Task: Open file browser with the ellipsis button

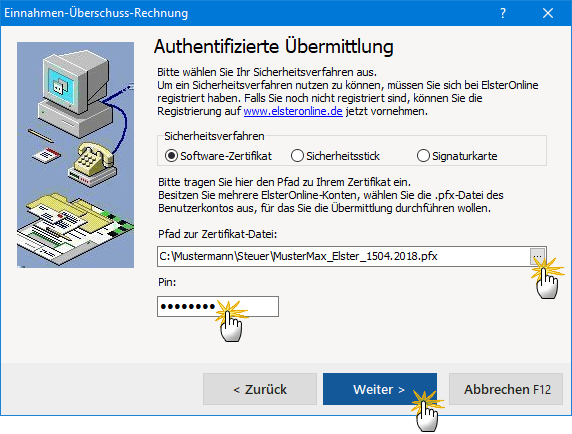Action: (537, 256)
